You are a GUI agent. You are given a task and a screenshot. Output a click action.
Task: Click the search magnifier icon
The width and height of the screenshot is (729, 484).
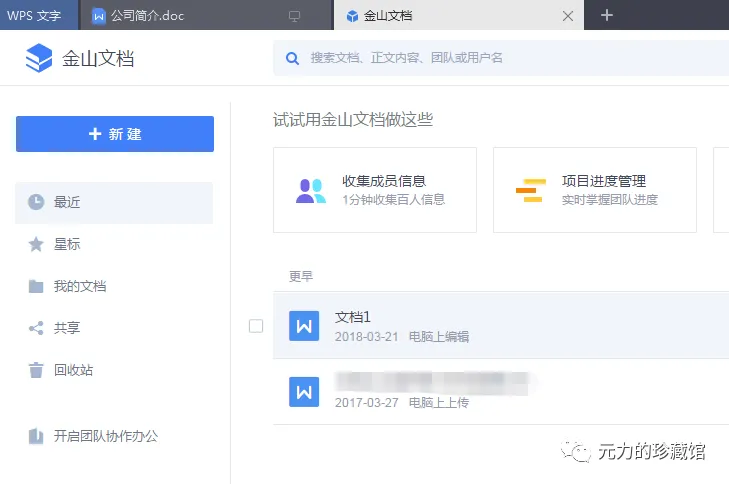pos(293,58)
